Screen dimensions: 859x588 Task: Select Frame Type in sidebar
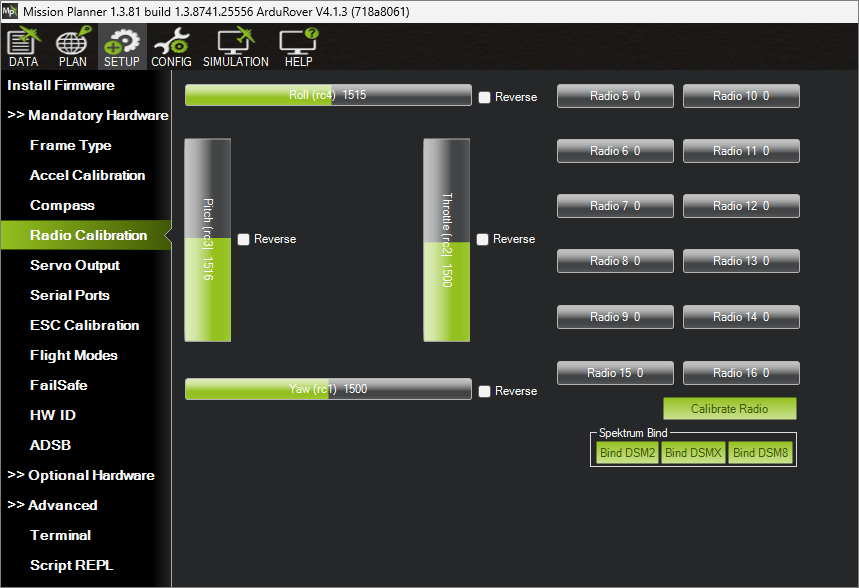click(71, 145)
